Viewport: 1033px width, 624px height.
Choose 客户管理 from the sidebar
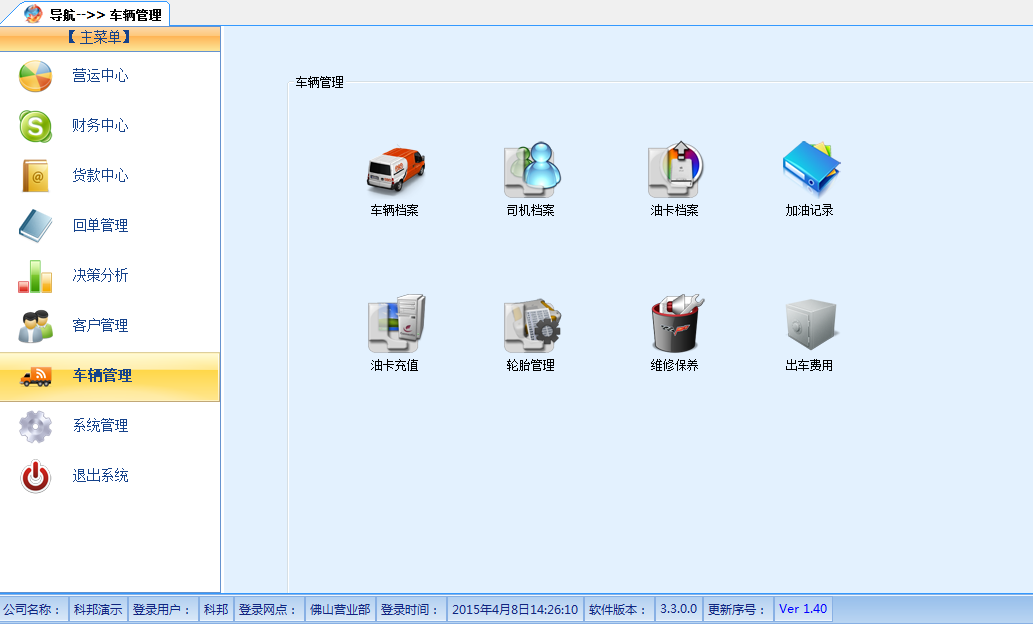(x=100, y=326)
